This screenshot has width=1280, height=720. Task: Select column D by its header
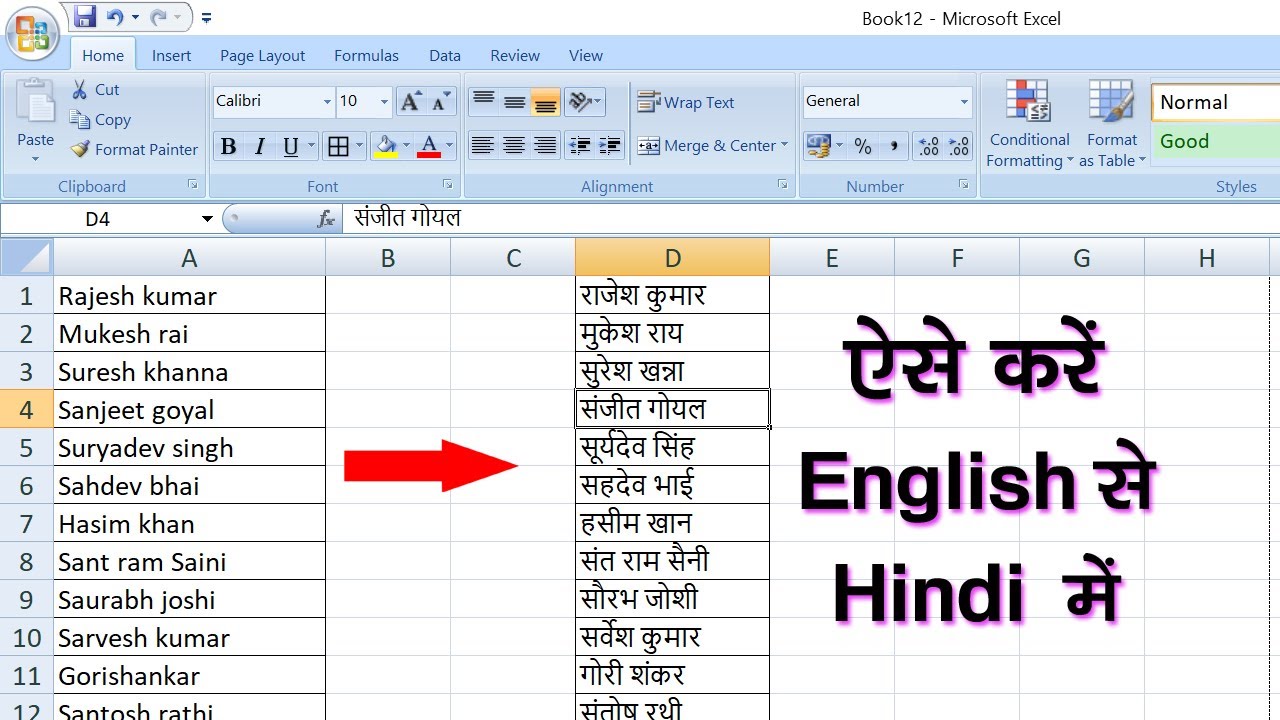[672, 258]
